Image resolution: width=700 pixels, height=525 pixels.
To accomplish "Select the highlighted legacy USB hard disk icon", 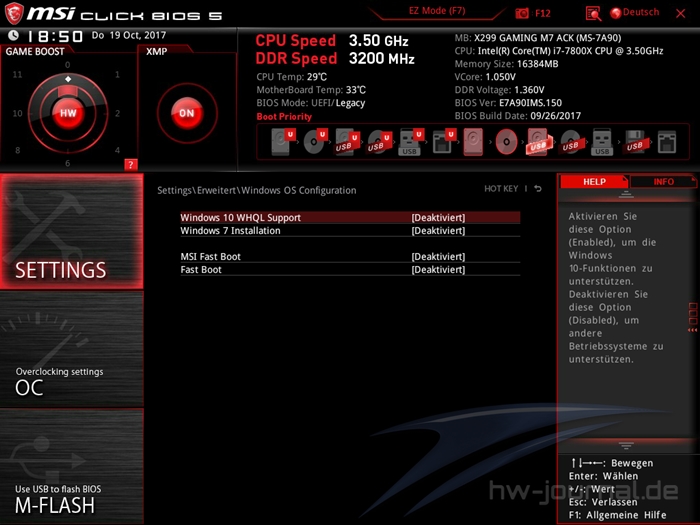I will pyautogui.click(x=539, y=142).
